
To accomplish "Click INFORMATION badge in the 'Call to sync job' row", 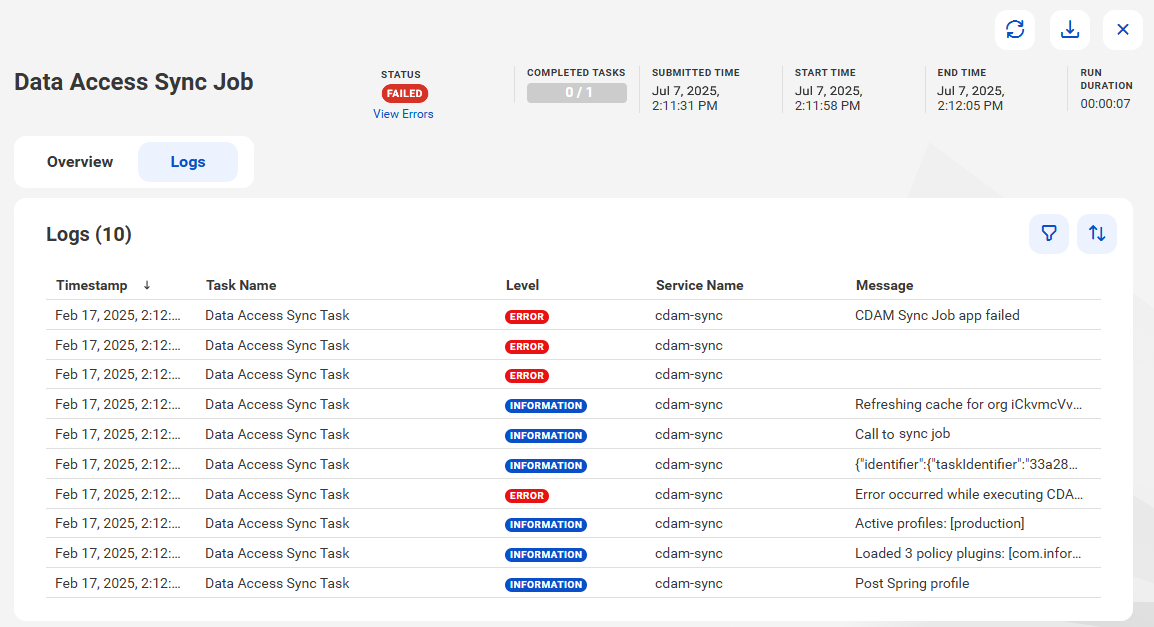I will click(x=545, y=436).
